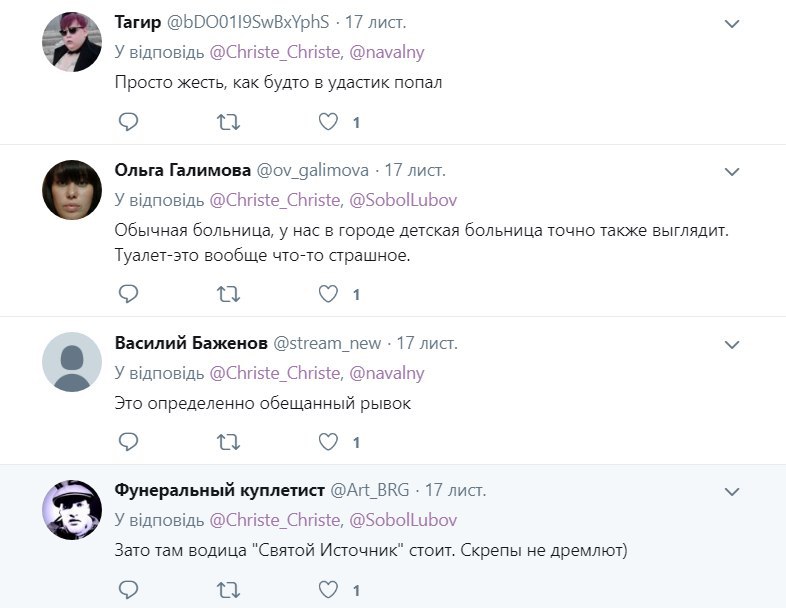The height and width of the screenshot is (608, 786).
Task: Like Василий Баженов's tweet
Action: pyautogui.click(x=329, y=441)
